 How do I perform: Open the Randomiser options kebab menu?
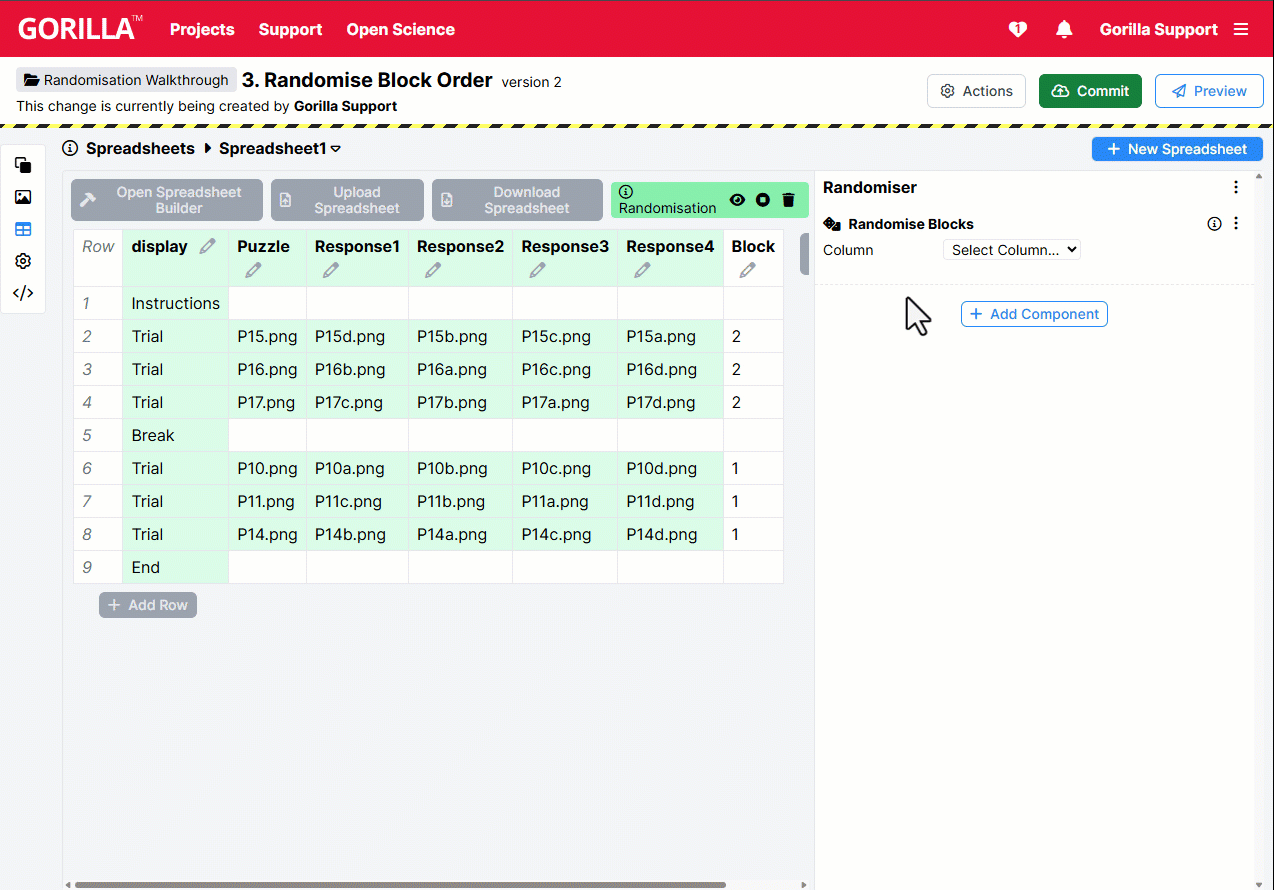click(x=1236, y=186)
